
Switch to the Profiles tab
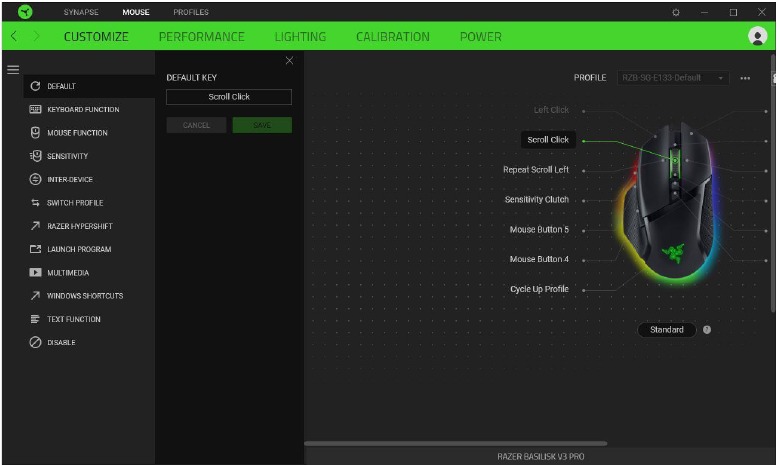[x=191, y=12]
